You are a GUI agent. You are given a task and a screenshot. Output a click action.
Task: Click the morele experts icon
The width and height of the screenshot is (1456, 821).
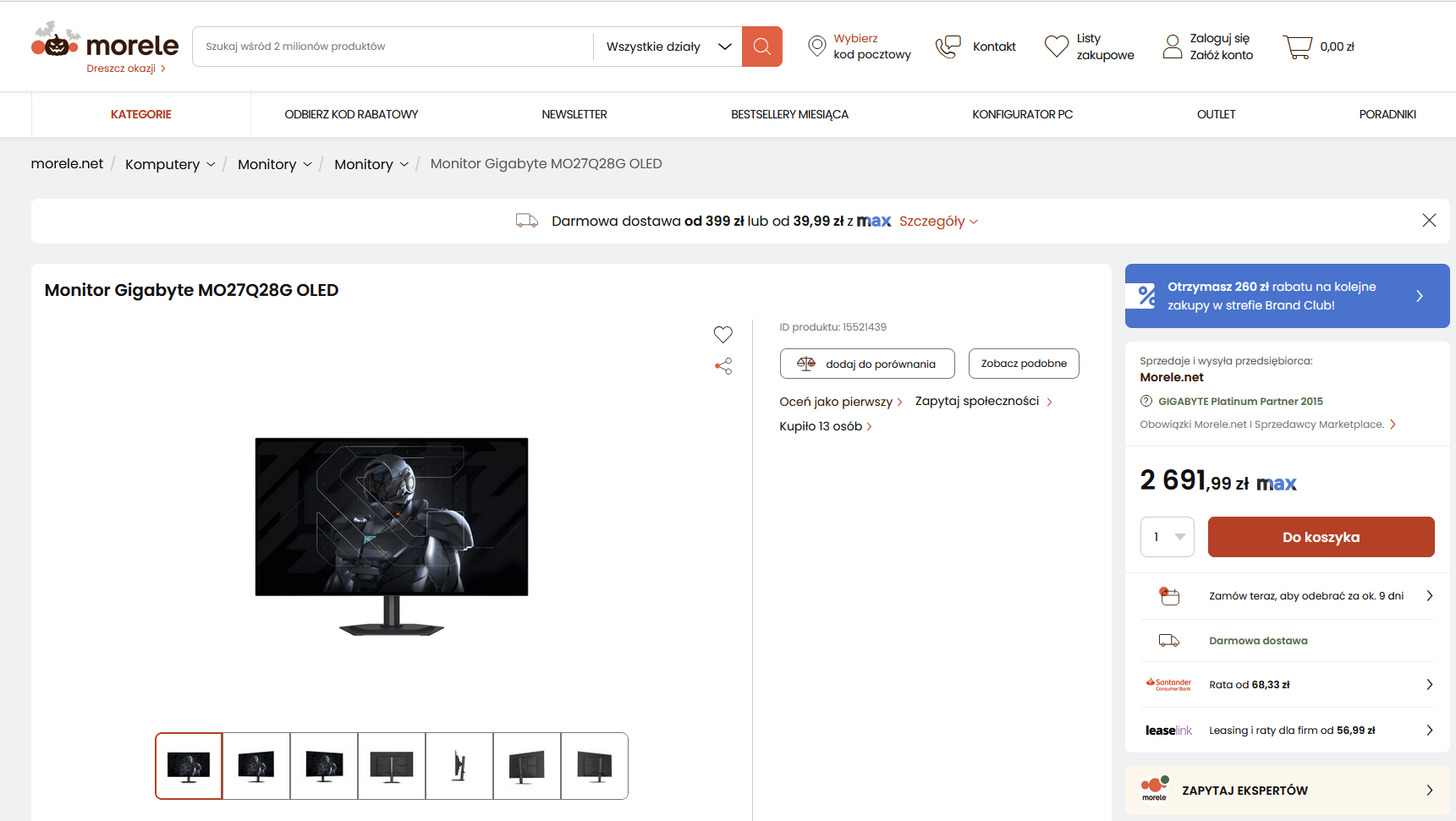1155,789
